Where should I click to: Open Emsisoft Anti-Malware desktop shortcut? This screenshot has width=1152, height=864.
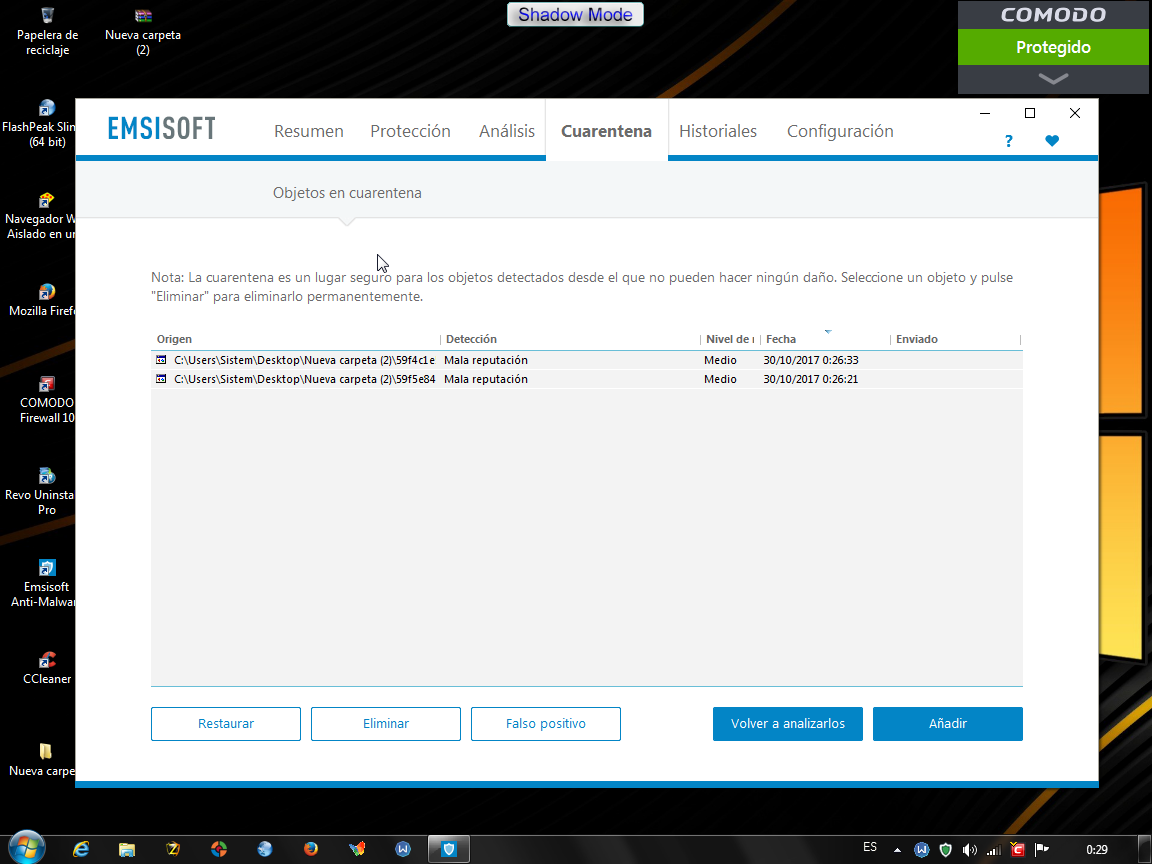pyautogui.click(x=44, y=583)
